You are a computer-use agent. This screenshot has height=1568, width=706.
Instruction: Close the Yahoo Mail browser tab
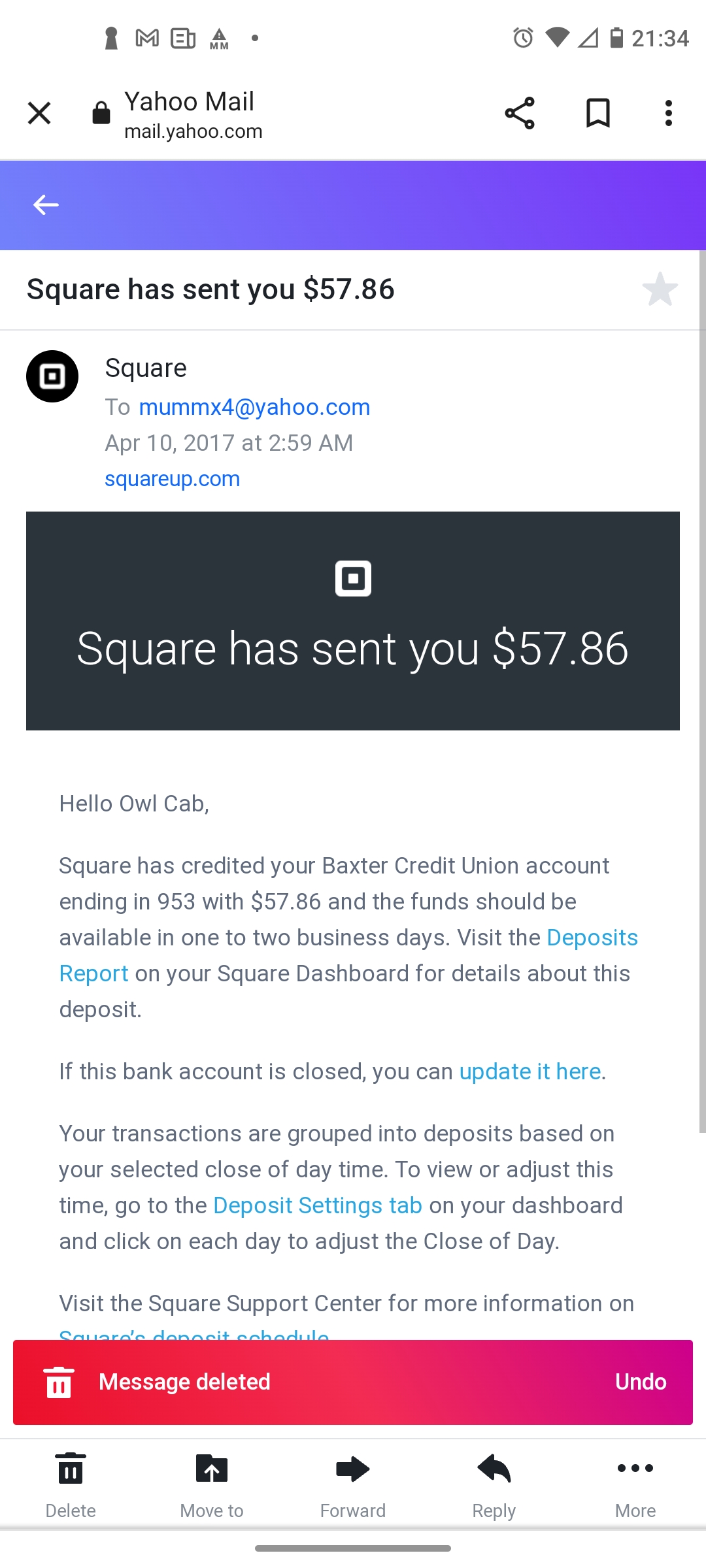click(39, 113)
